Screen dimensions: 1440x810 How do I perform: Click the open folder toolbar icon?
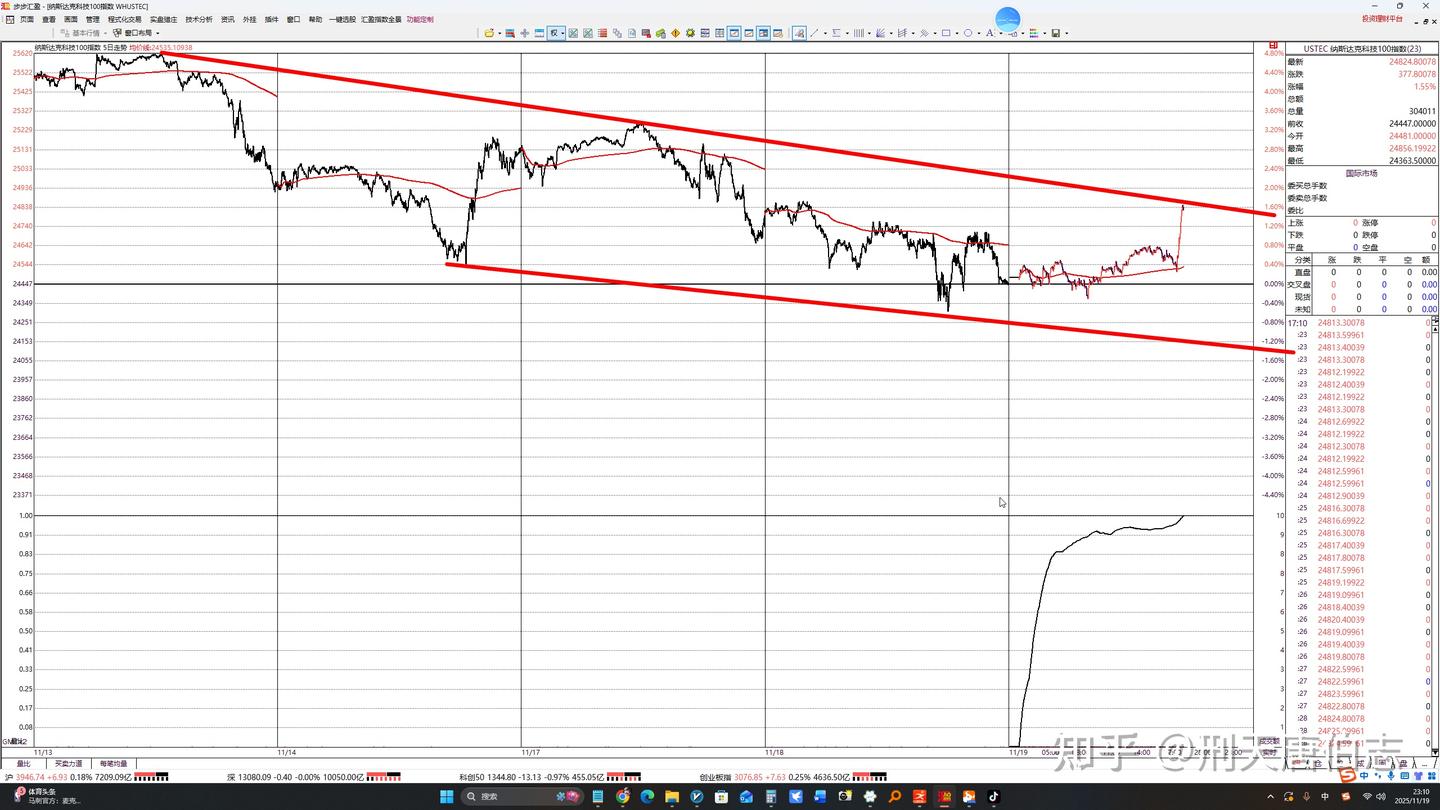[x=489, y=33]
